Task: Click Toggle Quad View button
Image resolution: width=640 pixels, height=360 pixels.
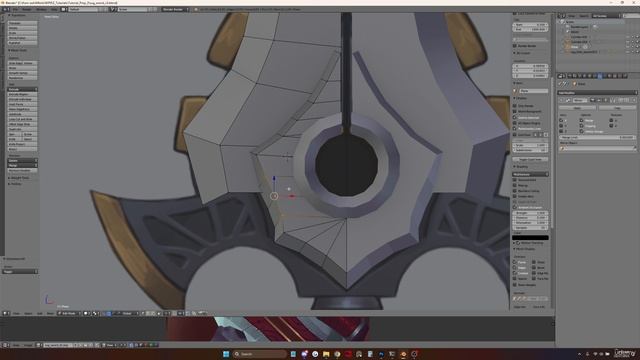Action: 530,159
